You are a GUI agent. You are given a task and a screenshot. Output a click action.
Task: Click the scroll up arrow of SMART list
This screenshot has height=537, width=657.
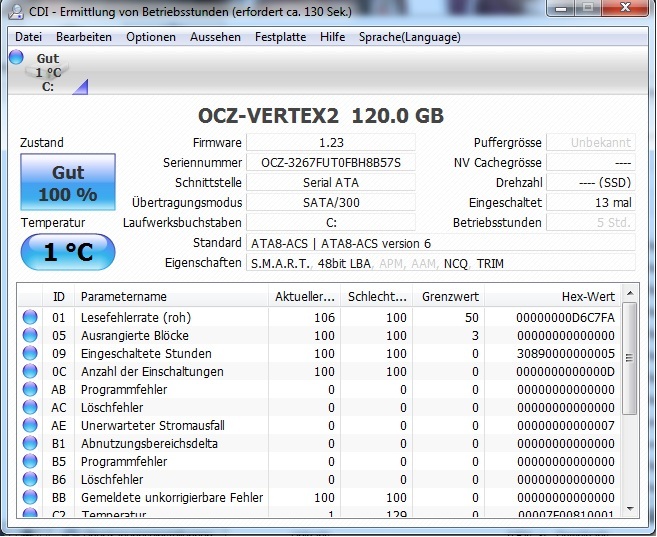(630, 294)
